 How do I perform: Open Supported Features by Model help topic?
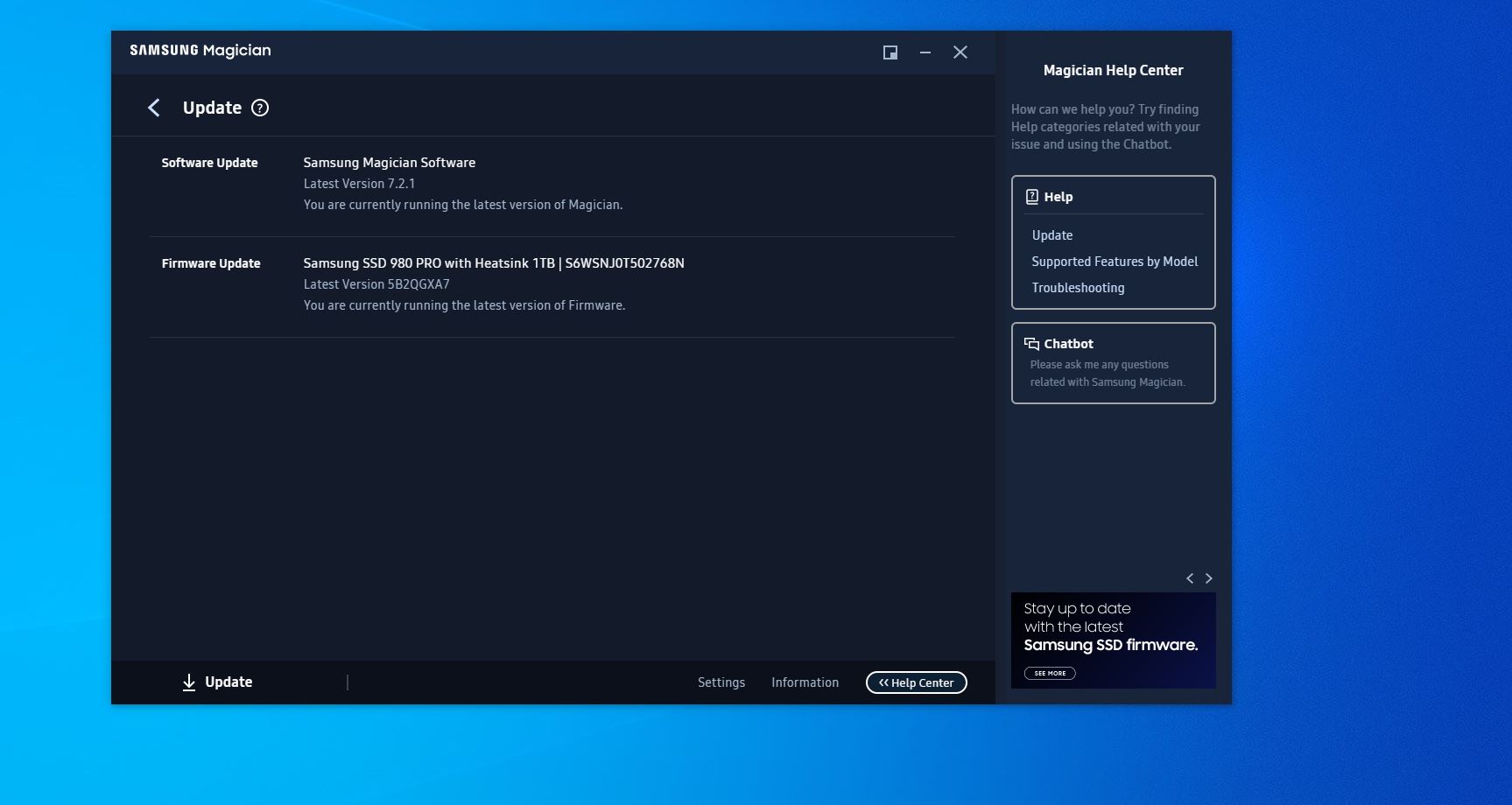coord(1115,262)
